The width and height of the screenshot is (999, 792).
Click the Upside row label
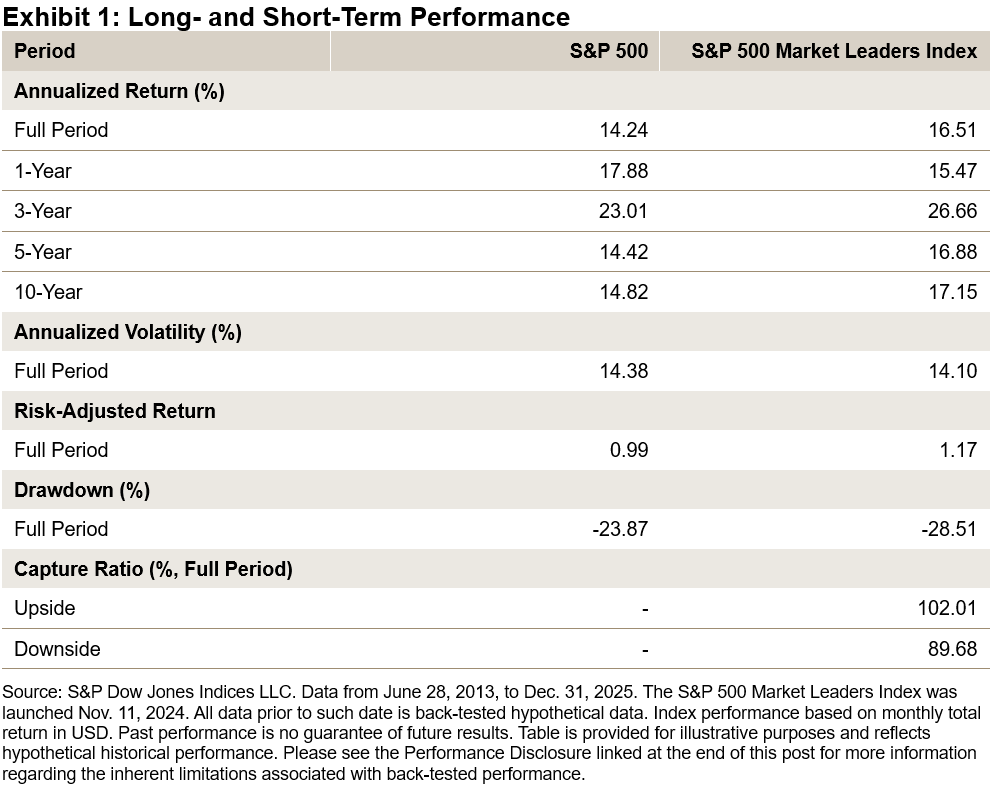click(45, 608)
